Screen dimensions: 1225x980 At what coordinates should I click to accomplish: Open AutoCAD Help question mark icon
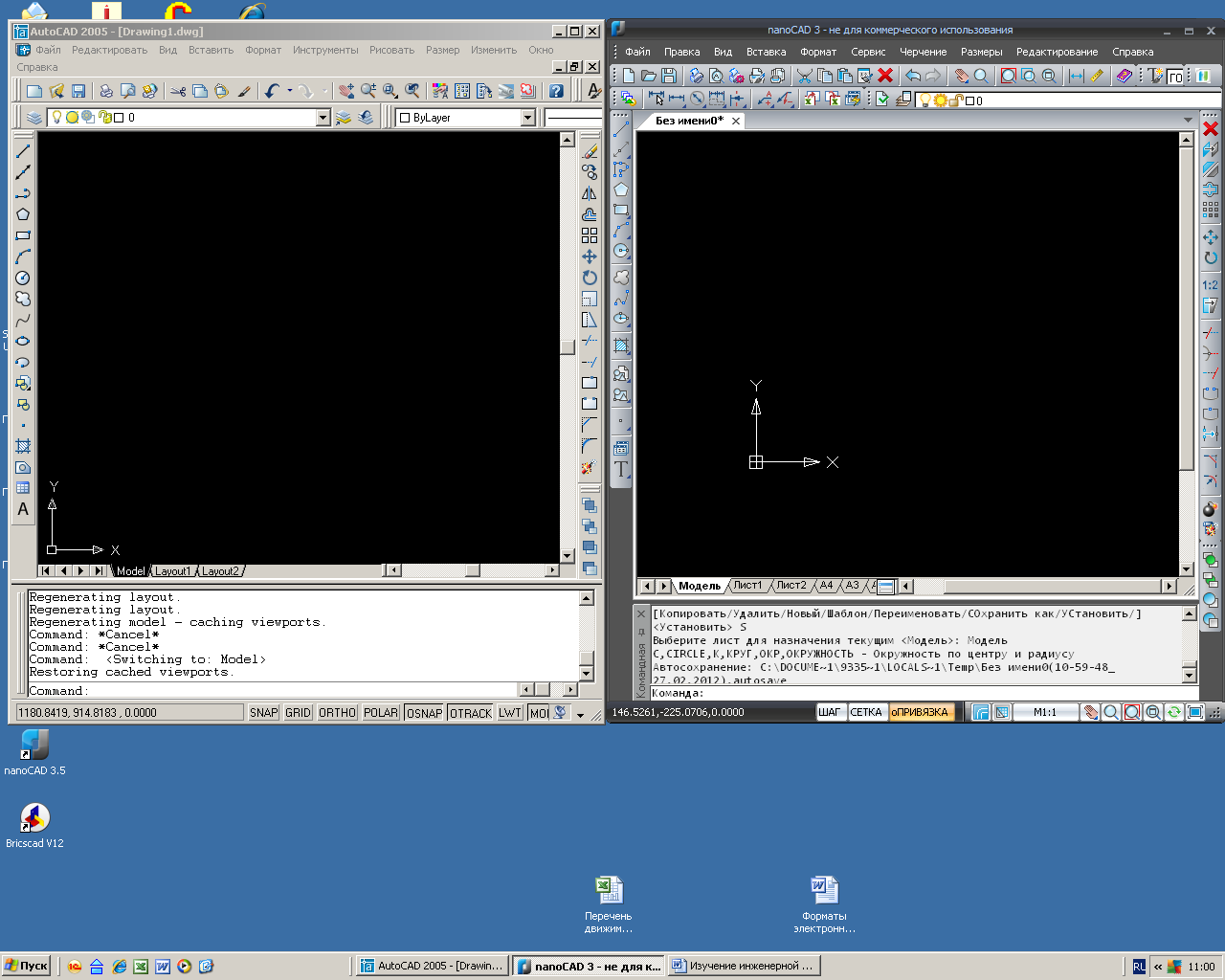[556, 91]
